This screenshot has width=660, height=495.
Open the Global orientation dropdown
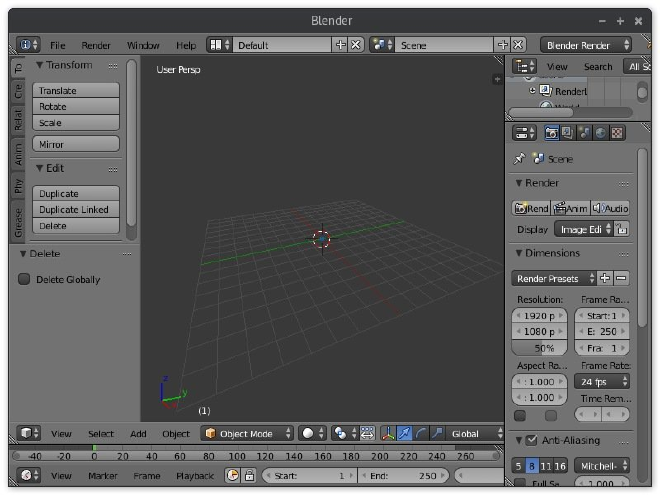(475, 433)
